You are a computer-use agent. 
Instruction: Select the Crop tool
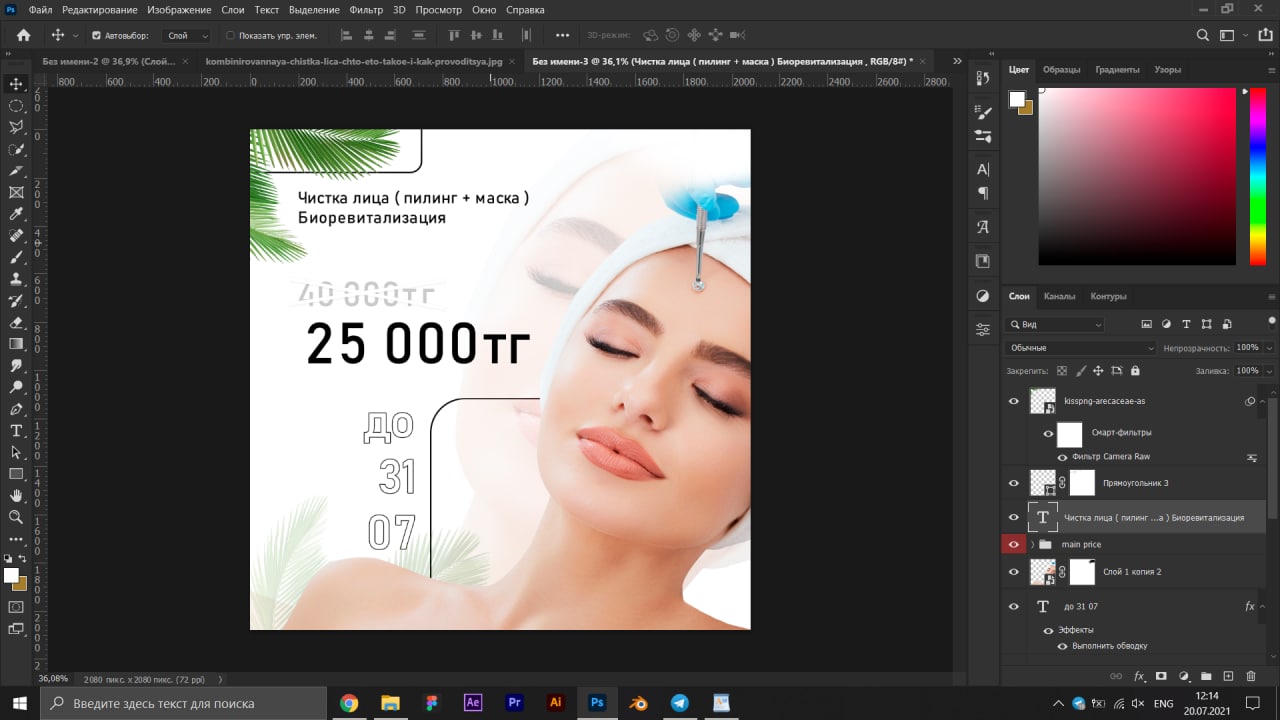click(x=16, y=171)
